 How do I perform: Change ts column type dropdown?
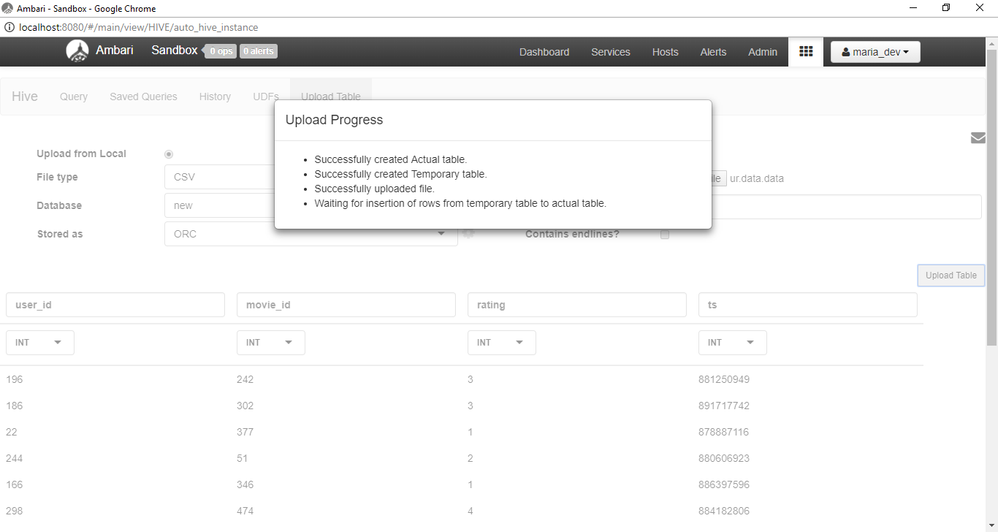[x=733, y=342]
